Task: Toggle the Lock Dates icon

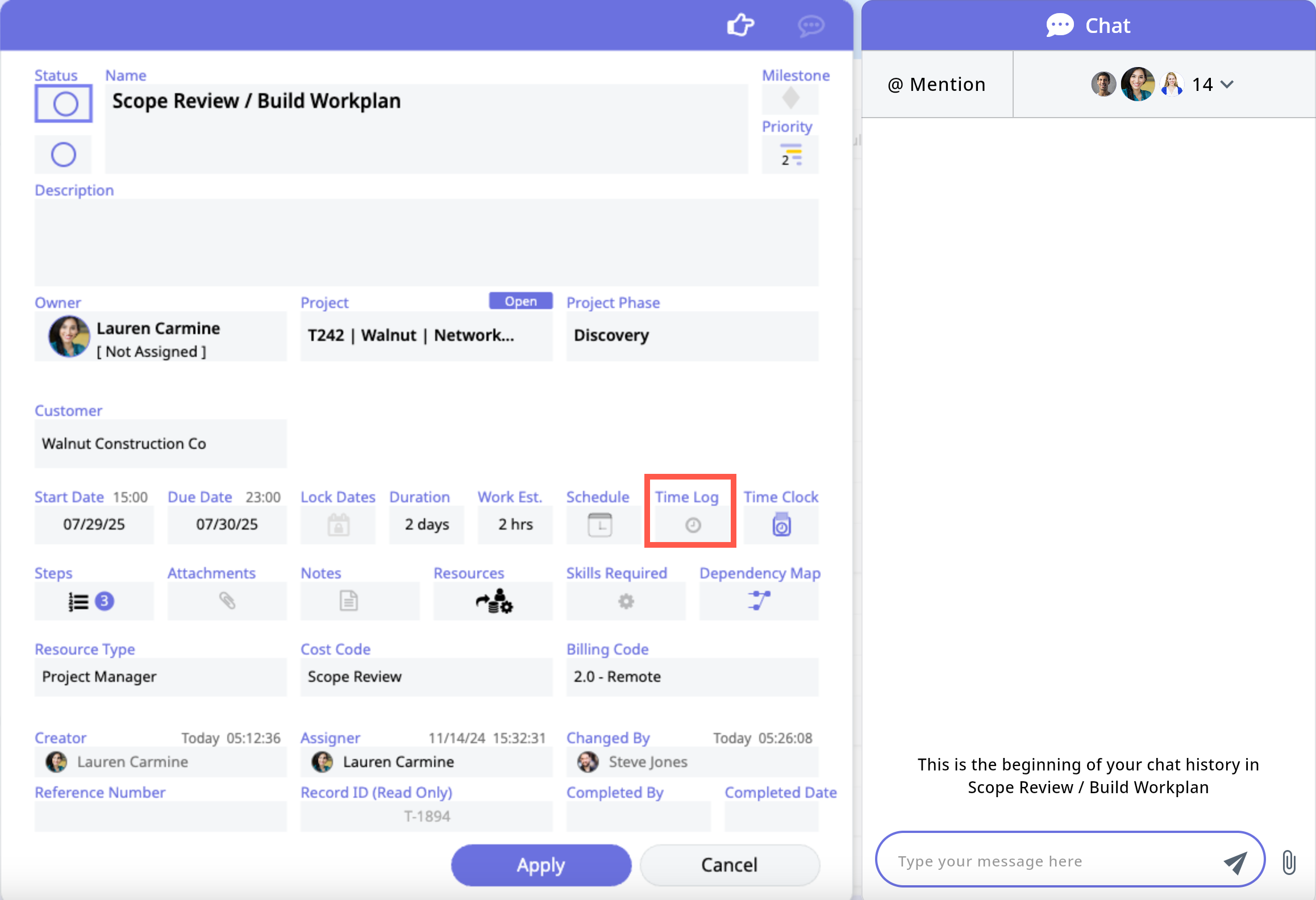Action: pyautogui.click(x=338, y=525)
